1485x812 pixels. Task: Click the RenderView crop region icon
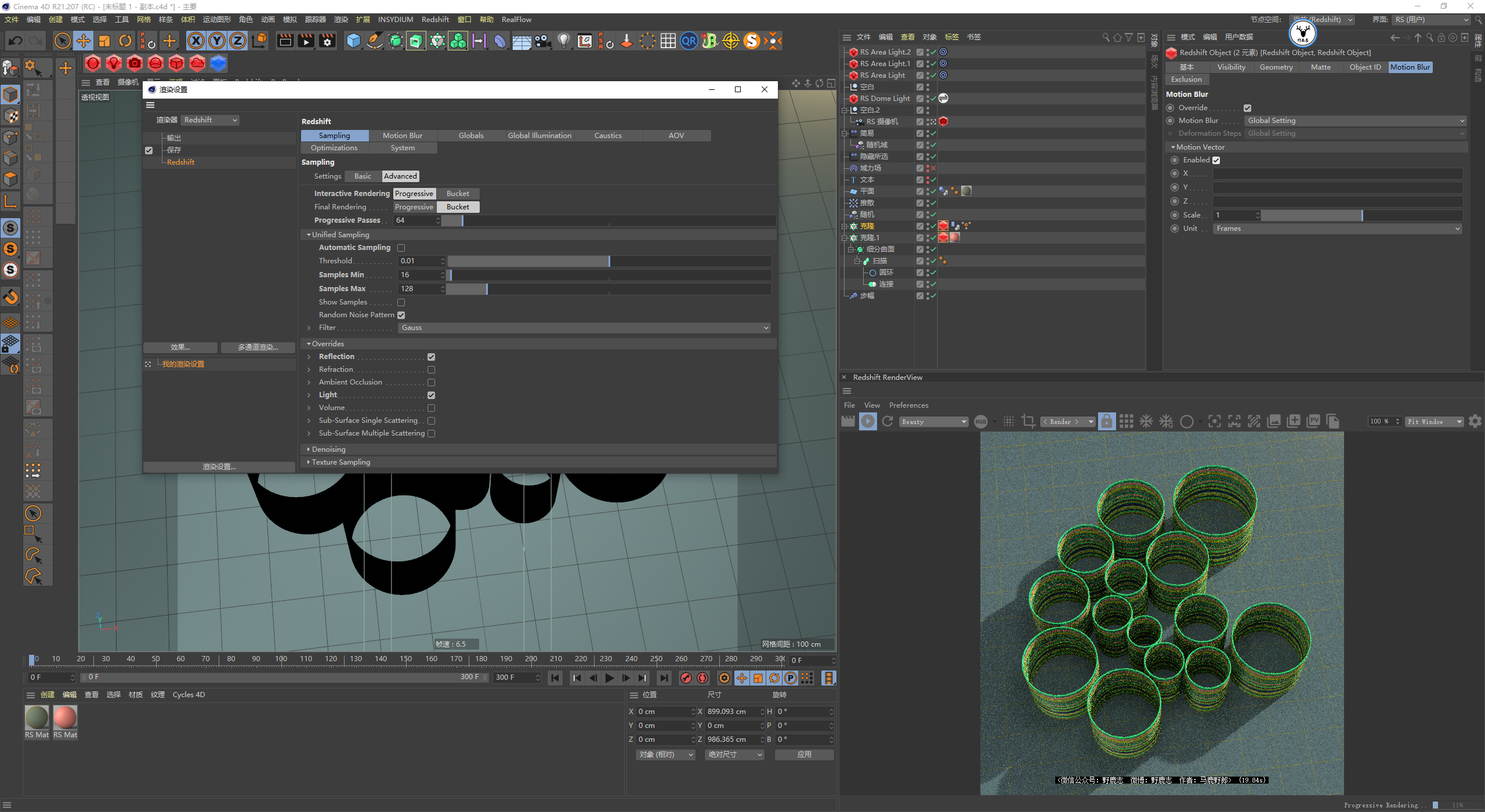[x=1028, y=422]
